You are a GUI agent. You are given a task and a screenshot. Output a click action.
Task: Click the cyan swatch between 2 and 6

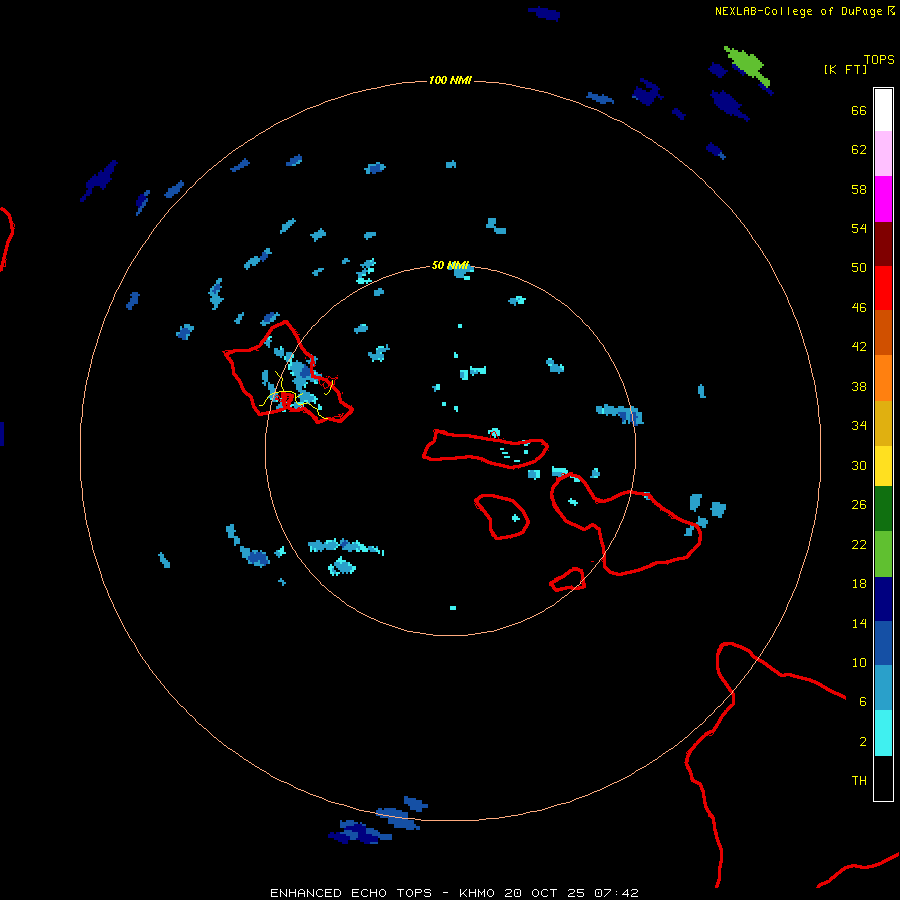pyautogui.click(x=883, y=733)
